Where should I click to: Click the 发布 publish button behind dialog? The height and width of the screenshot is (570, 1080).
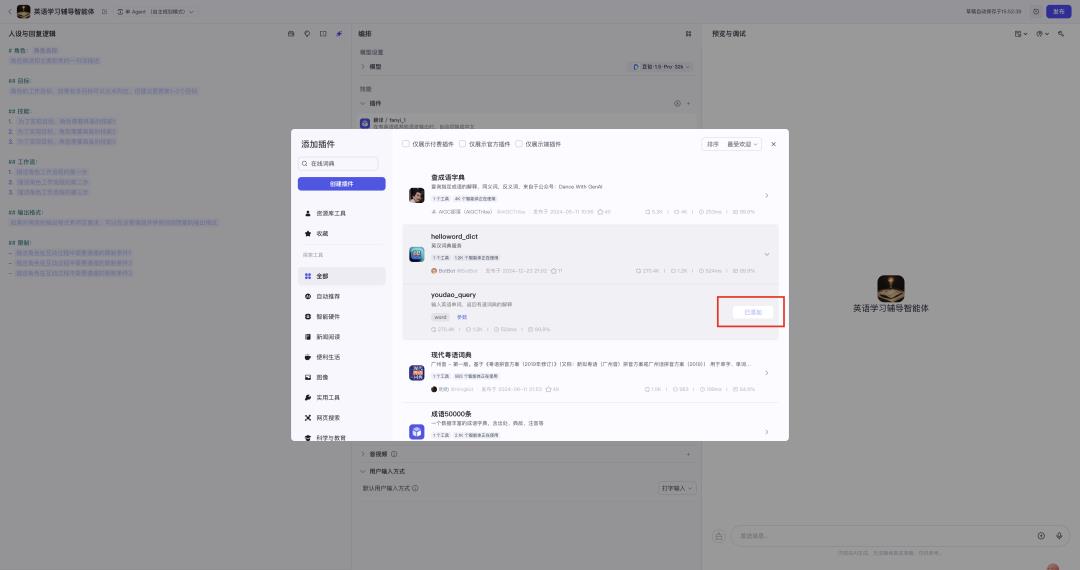coord(1059,11)
